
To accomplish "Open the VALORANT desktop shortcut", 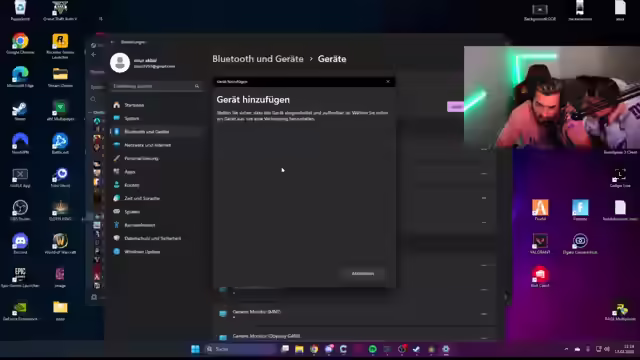I will click(540, 244).
